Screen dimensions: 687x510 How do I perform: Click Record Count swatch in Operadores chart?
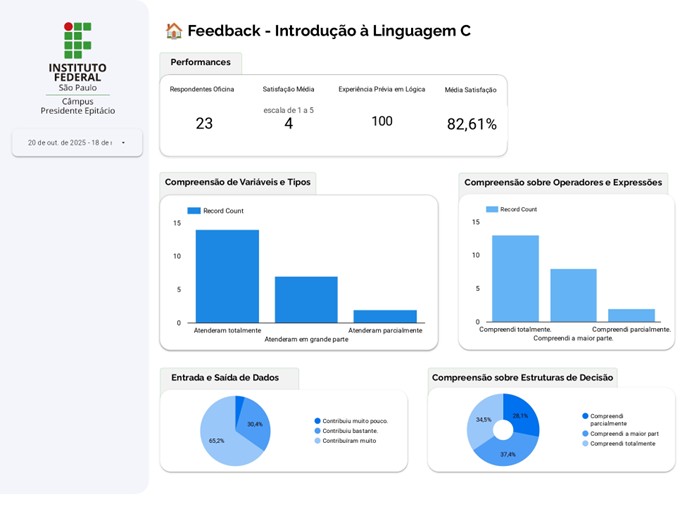tap(491, 210)
